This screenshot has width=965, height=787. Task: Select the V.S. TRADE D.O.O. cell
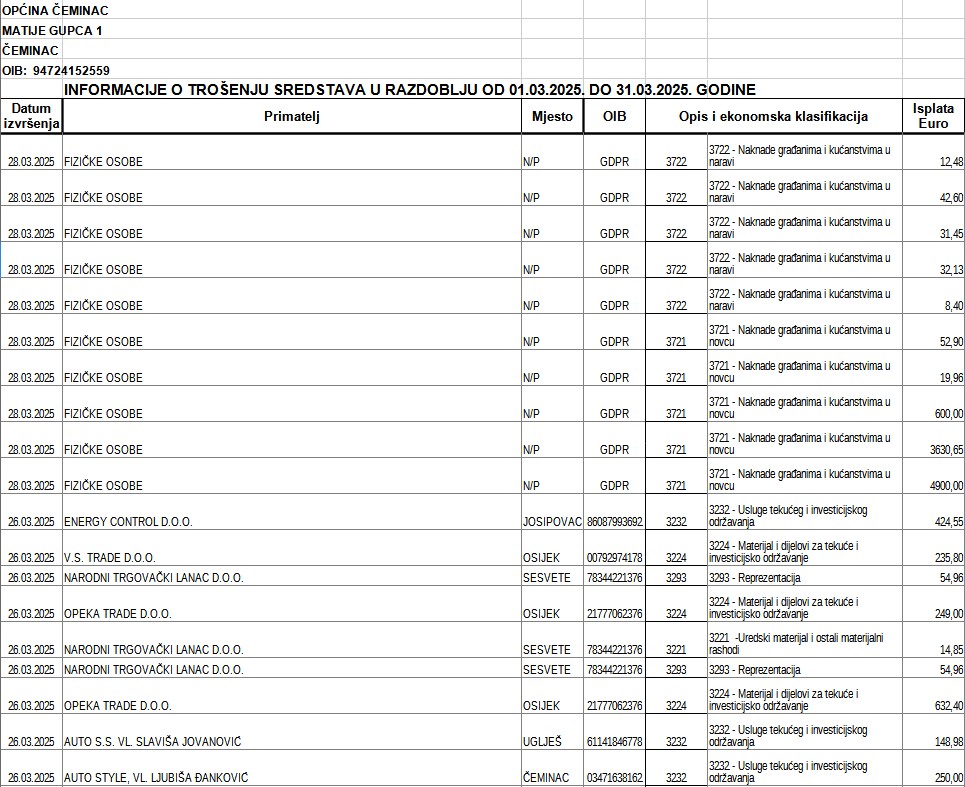click(110, 557)
